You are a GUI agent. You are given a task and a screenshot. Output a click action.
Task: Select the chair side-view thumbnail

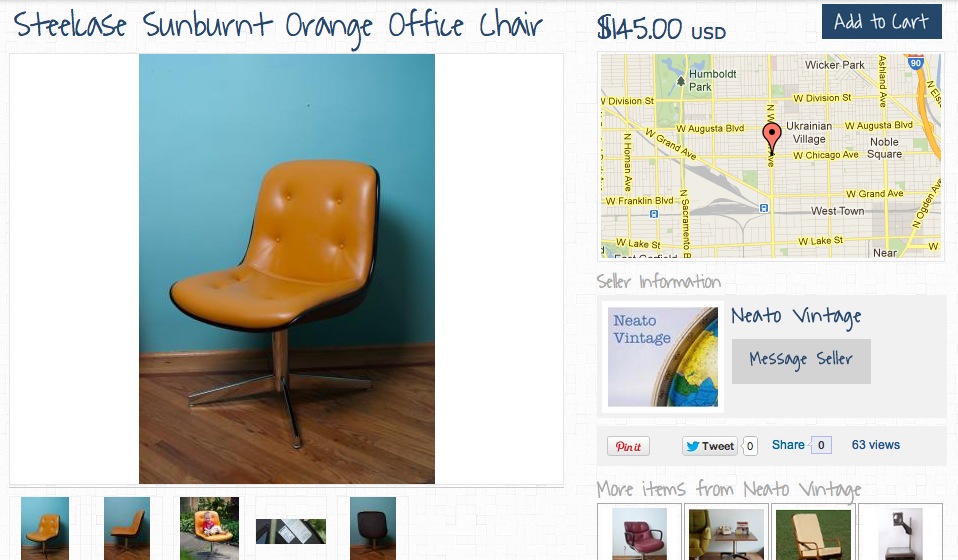[x=127, y=528]
